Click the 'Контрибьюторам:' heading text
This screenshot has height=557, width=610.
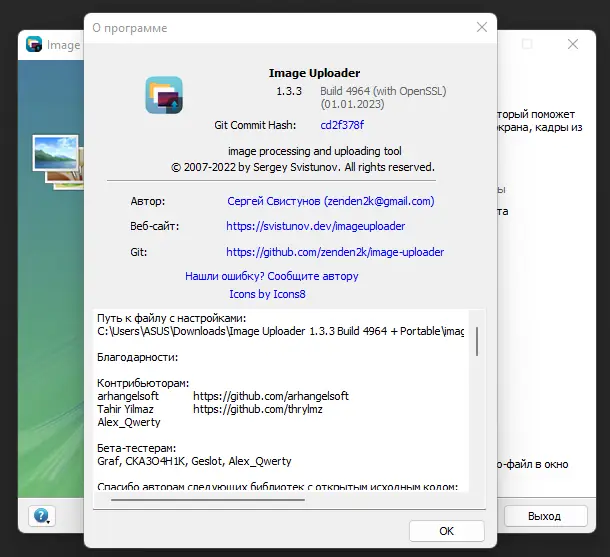(x=143, y=383)
